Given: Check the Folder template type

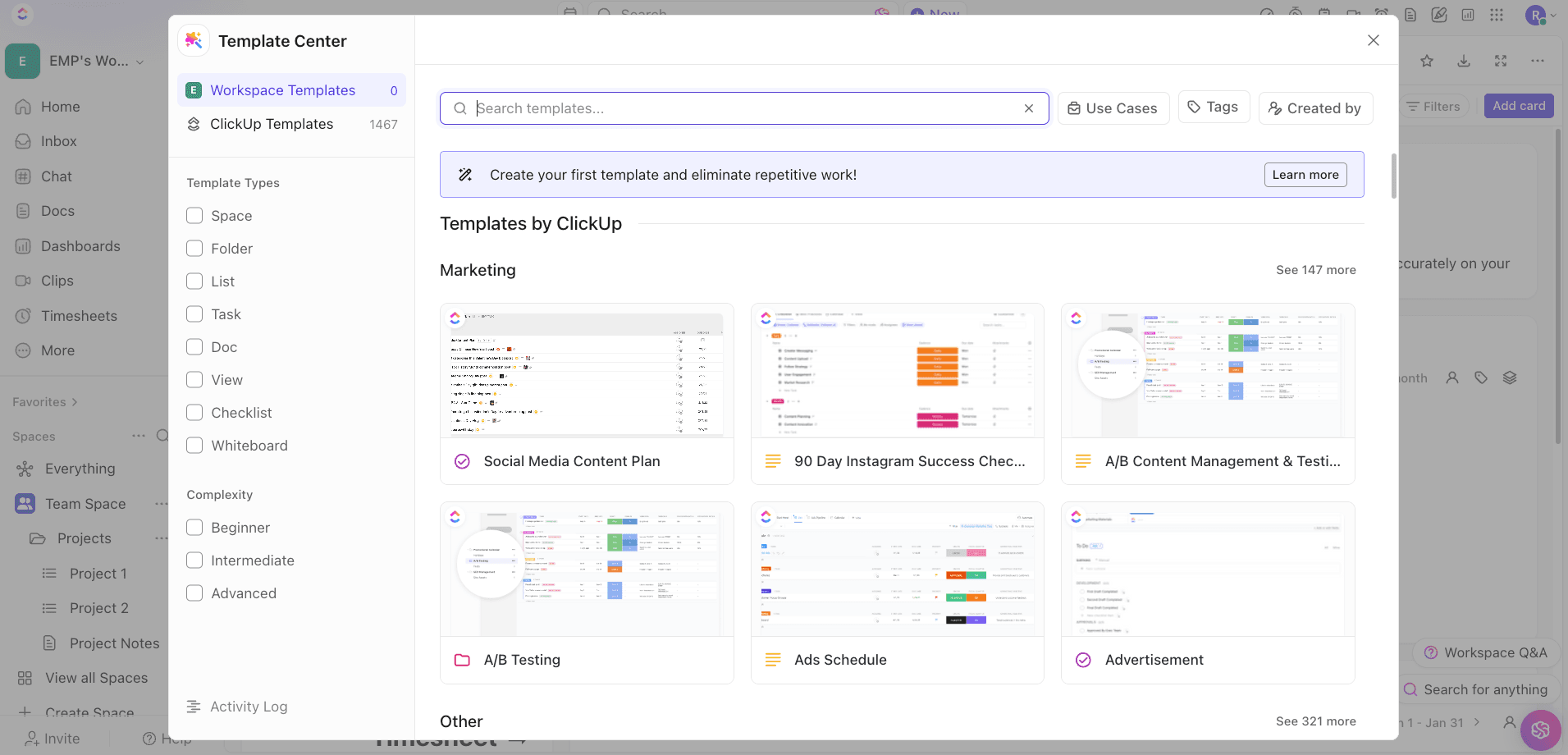Looking at the screenshot, I should (194, 249).
